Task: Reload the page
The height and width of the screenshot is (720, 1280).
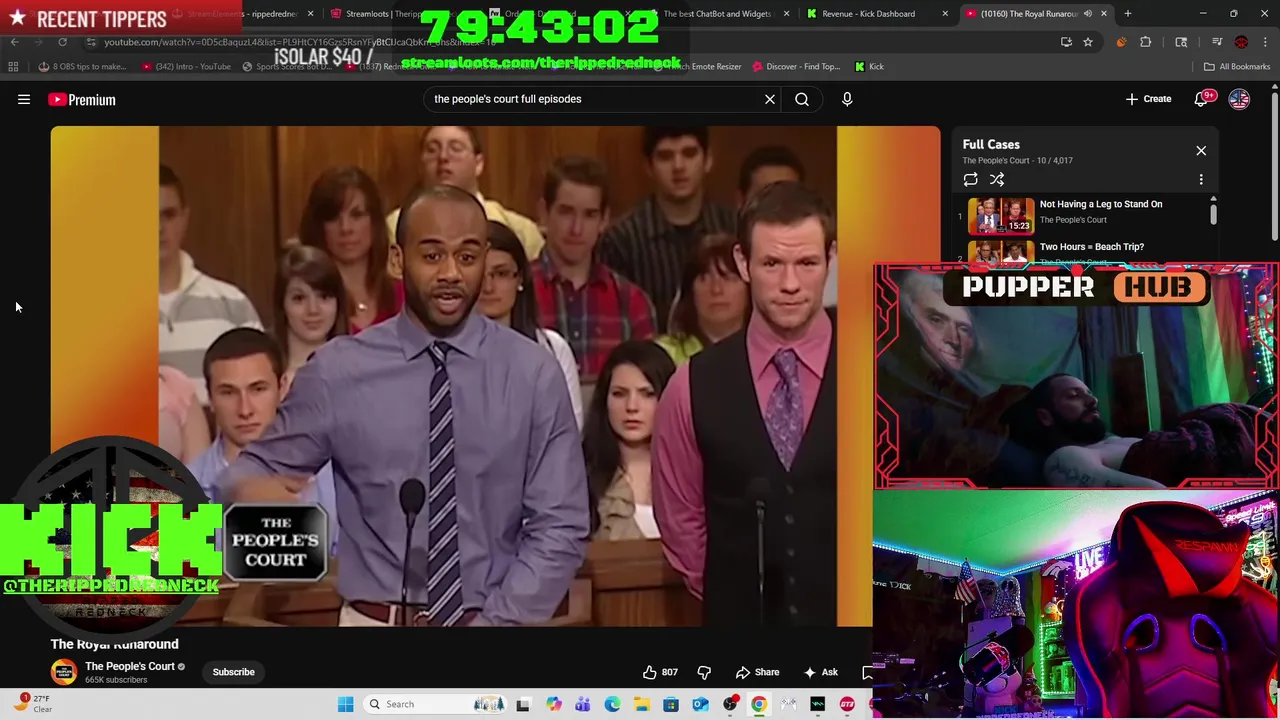Action: click(62, 42)
